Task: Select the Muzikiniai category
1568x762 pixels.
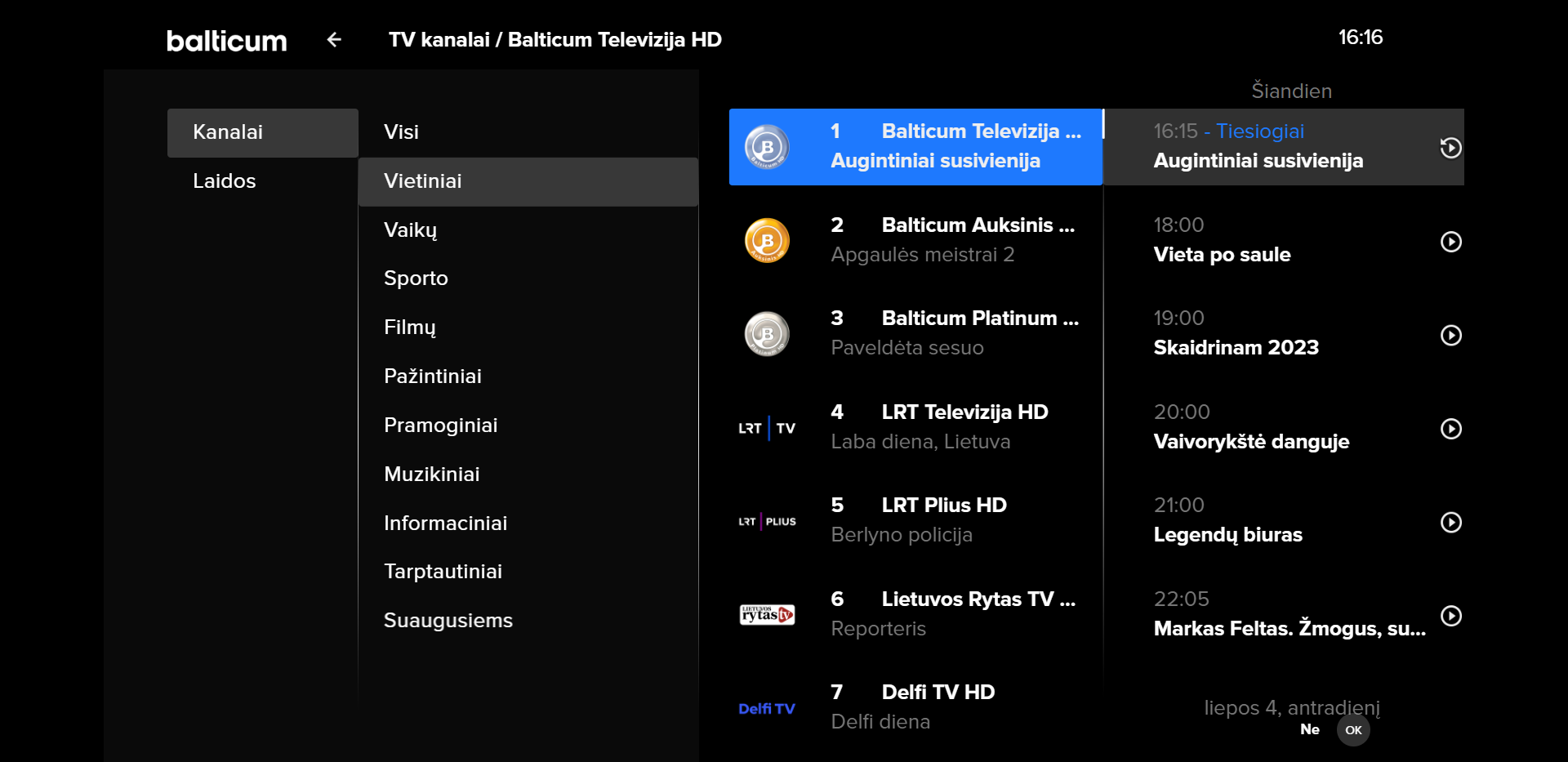Action: coord(528,475)
